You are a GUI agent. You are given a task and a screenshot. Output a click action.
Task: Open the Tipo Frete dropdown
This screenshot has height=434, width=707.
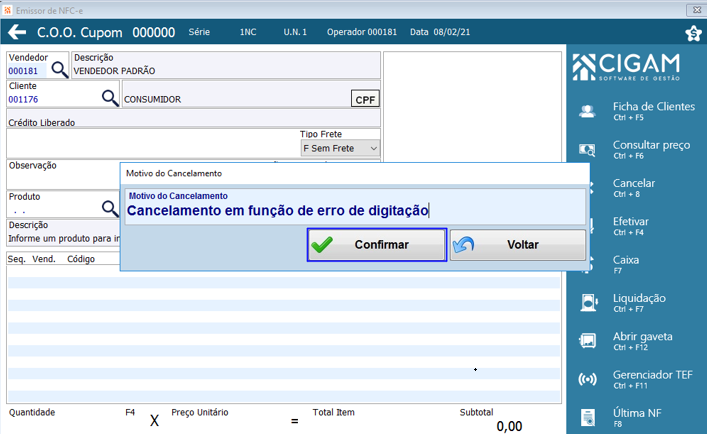click(x=340, y=148)
